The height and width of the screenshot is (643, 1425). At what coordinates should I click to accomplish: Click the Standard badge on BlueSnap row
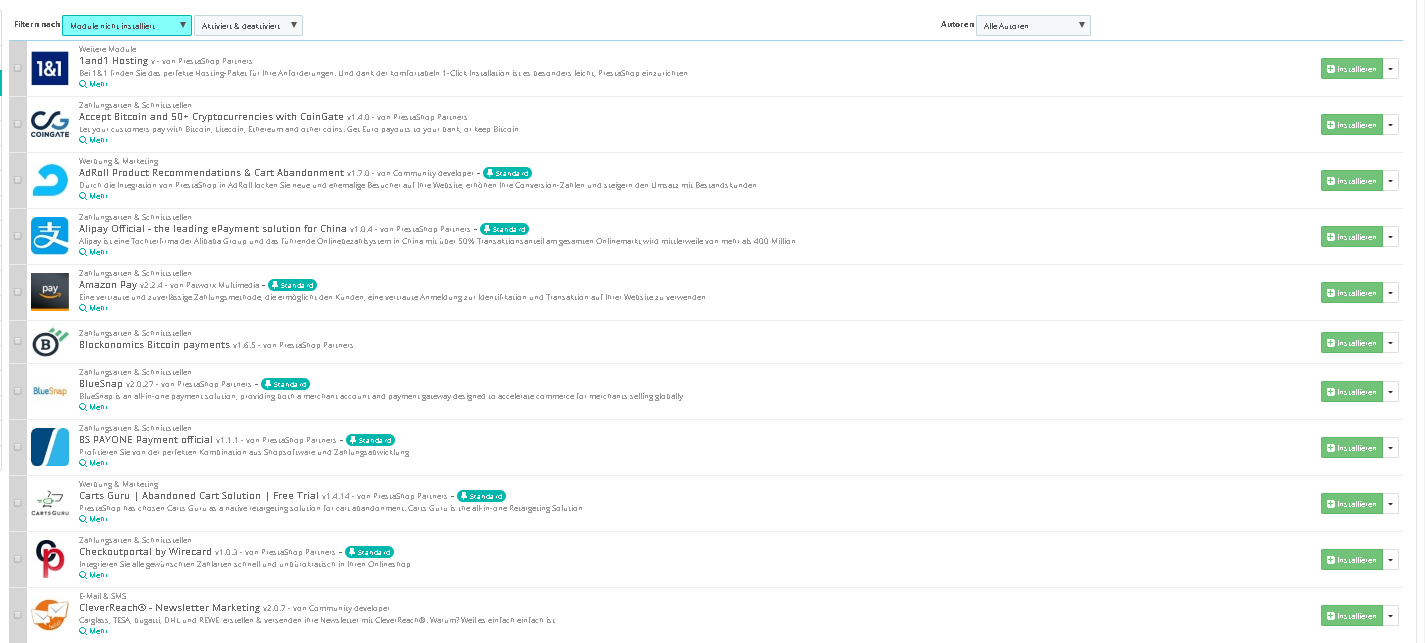point(285,384)
